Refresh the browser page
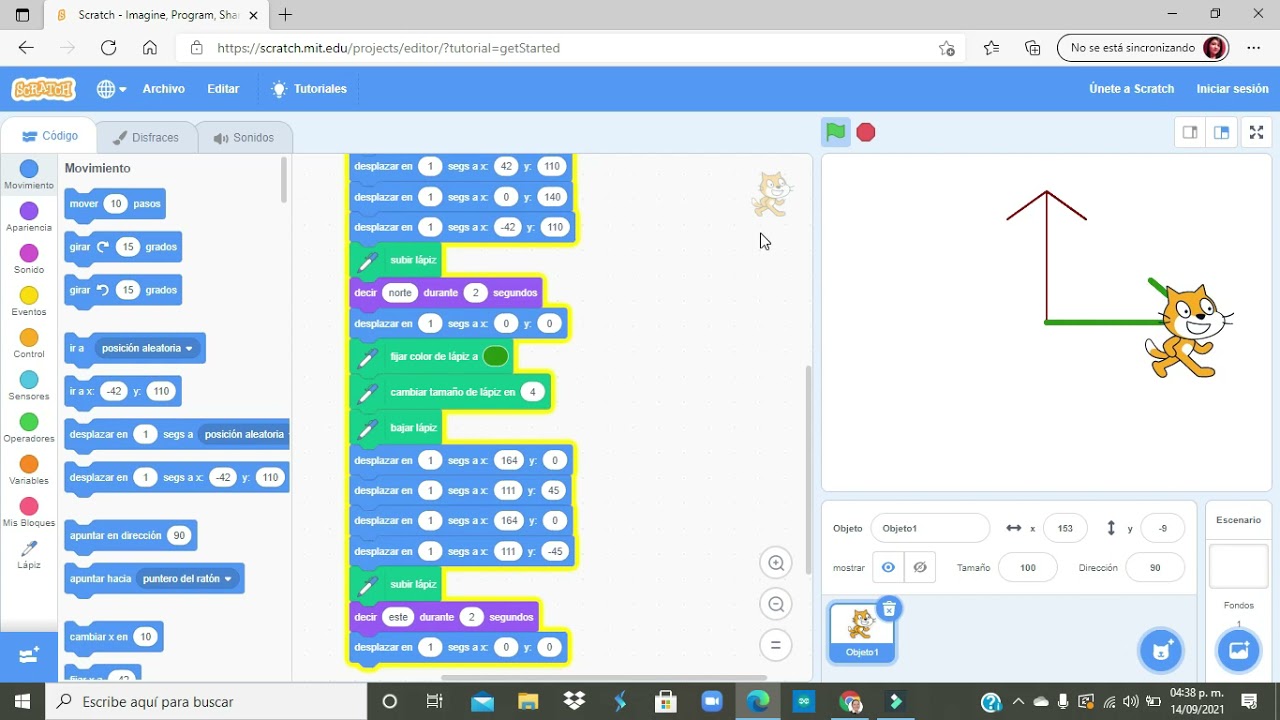The height and width of the screenshot is (720, 1280). point(108,48)
